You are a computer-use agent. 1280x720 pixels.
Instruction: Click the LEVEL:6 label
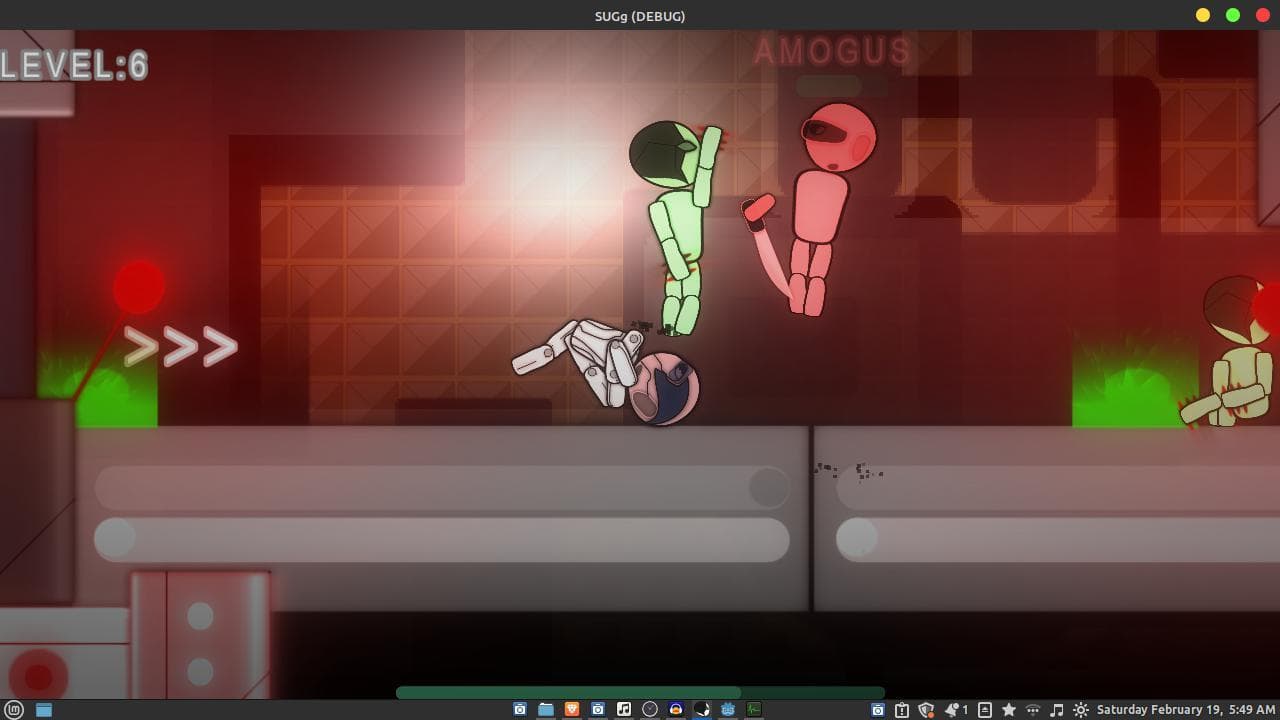point(75,66)
